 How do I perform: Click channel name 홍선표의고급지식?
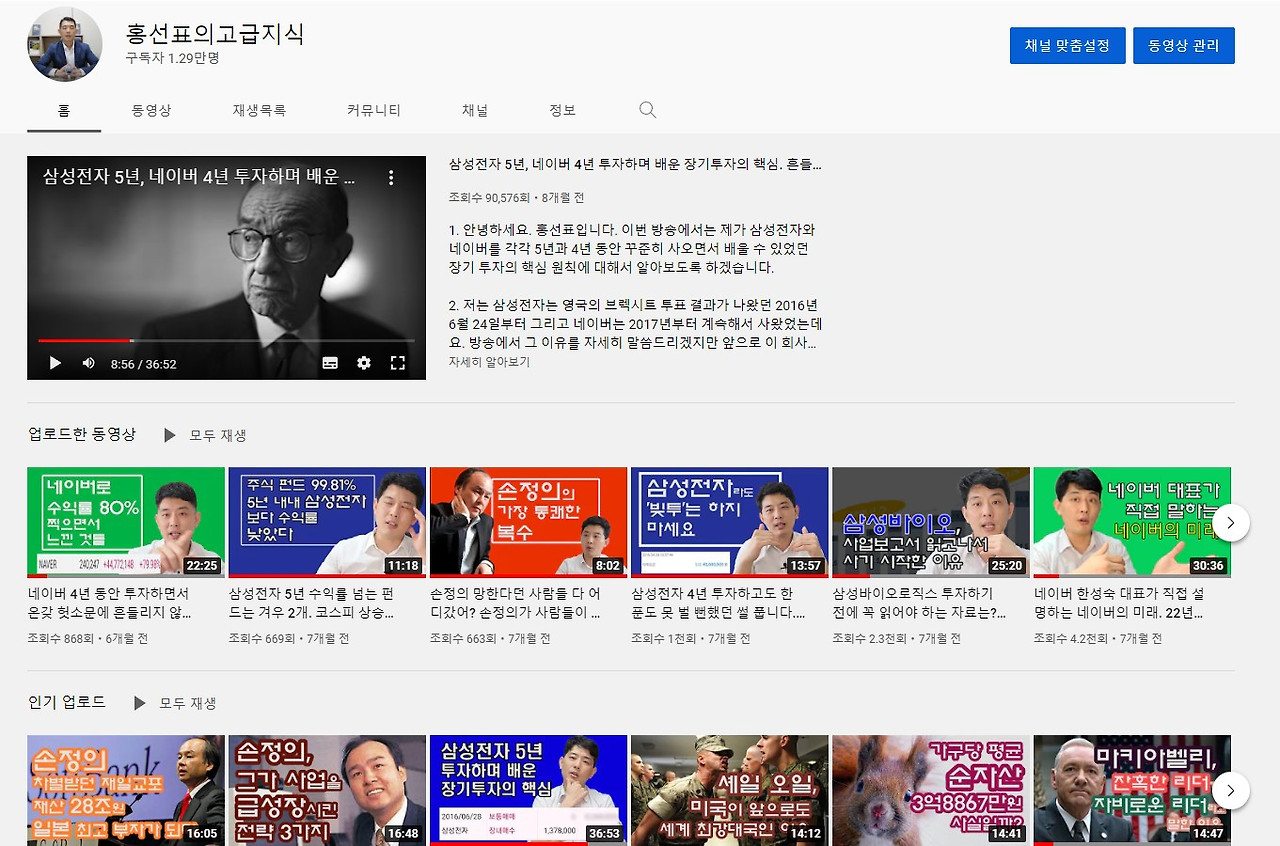pyautogui.click(x=215, y=33)
